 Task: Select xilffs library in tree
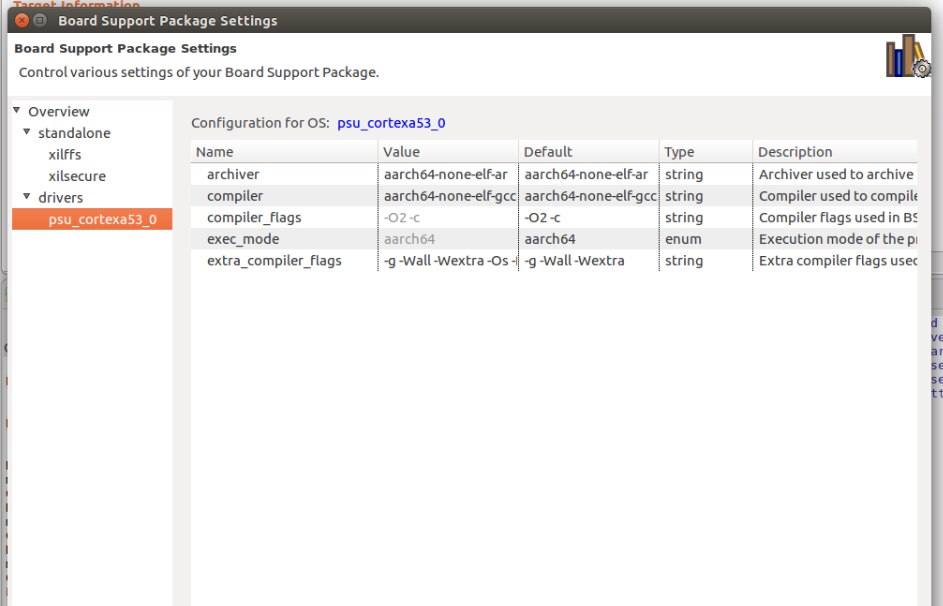(x=66, y=155)
